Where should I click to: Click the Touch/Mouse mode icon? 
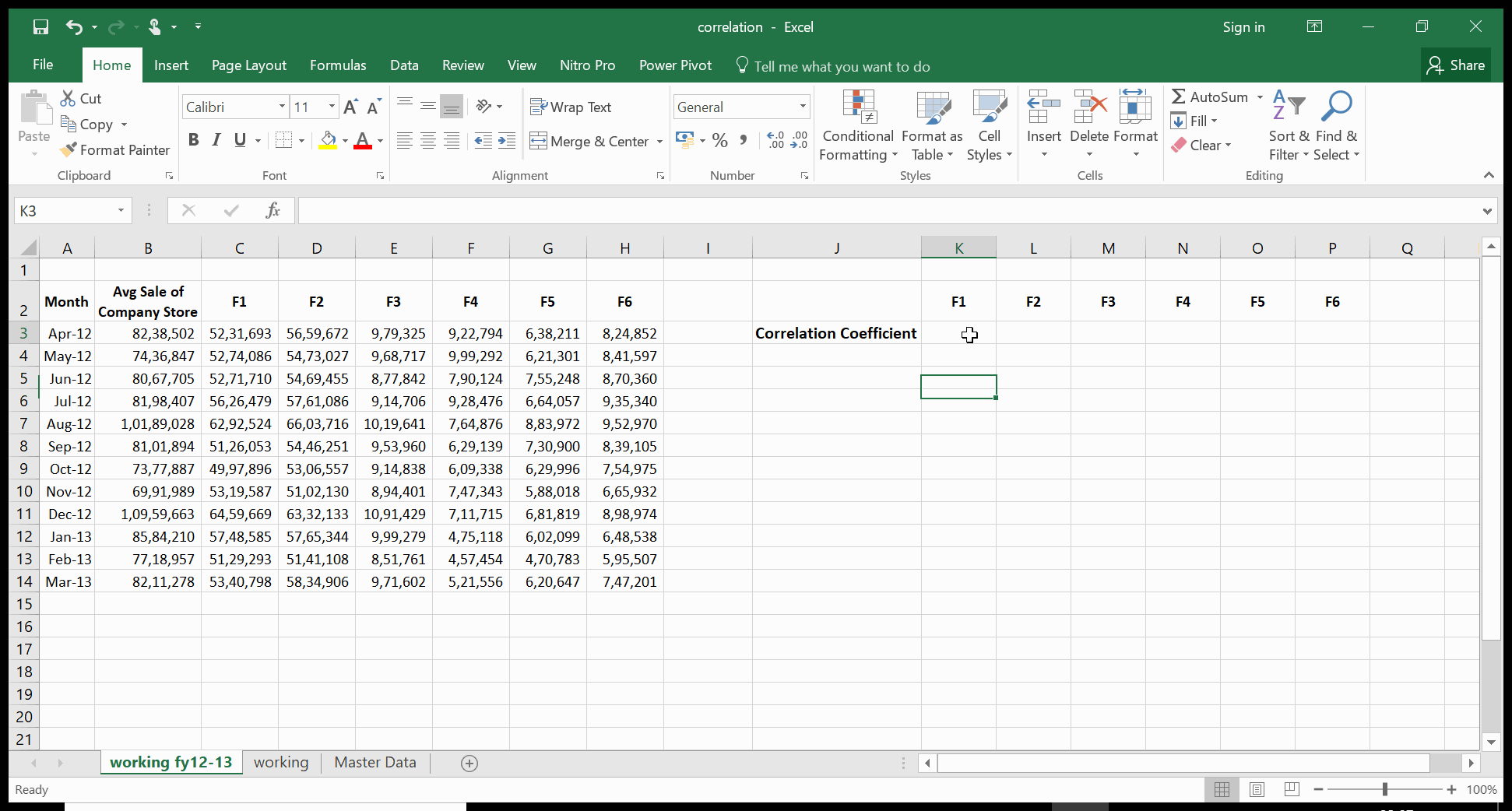click(x=155, y=27)
